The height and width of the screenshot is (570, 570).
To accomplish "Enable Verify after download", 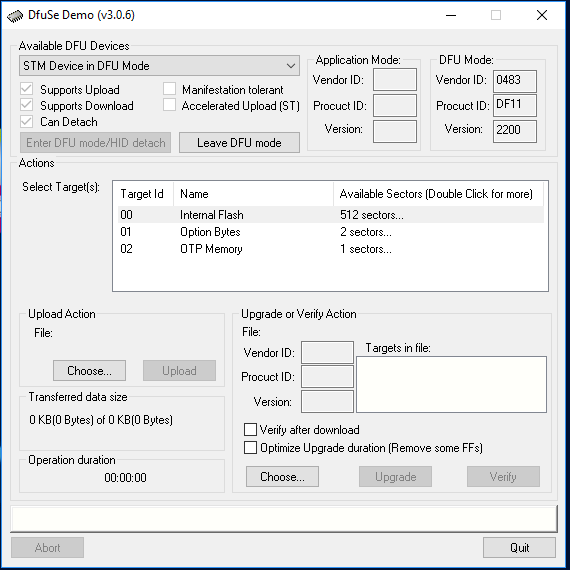I will tap(250, 429).
